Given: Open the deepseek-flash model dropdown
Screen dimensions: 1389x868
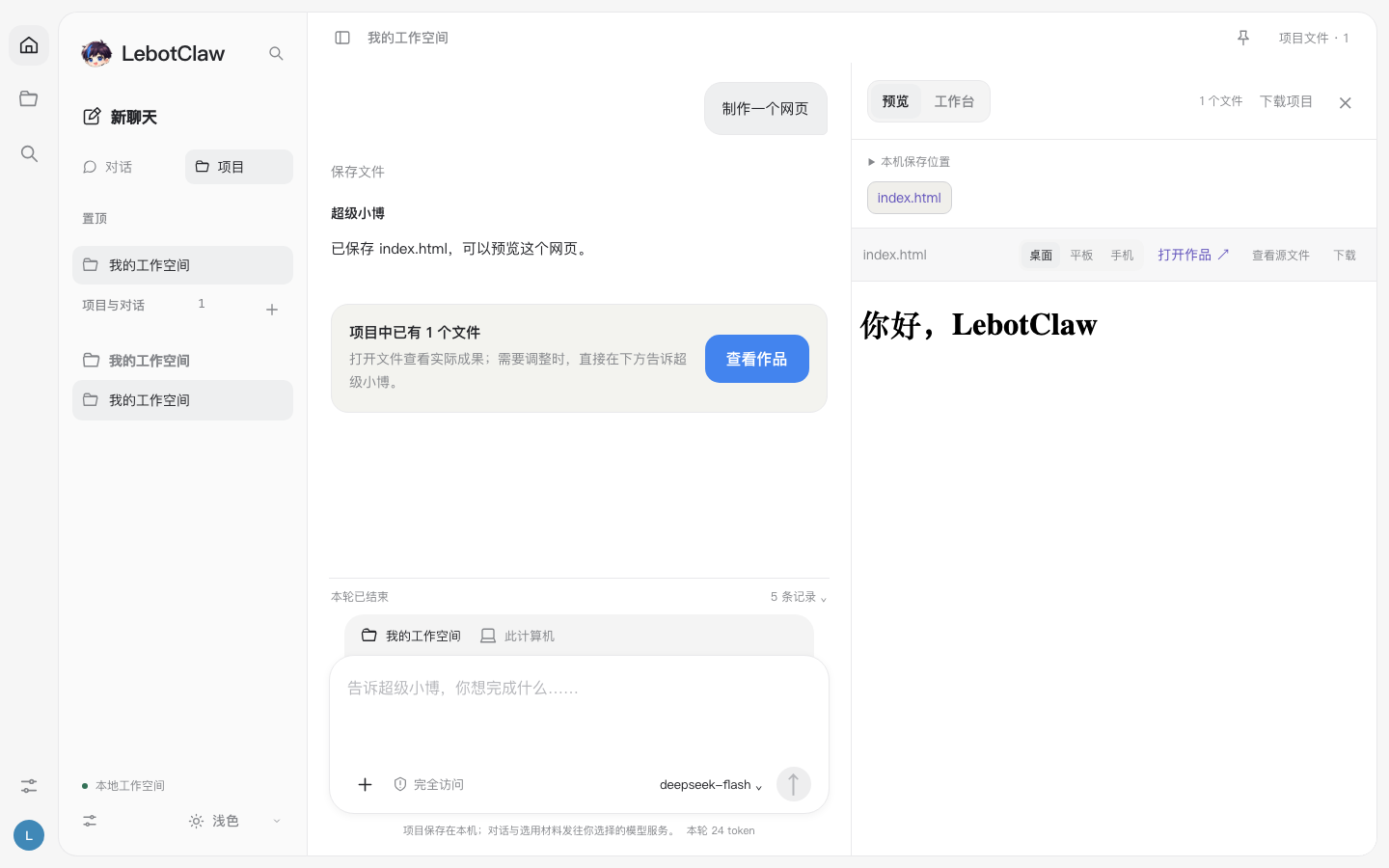Looking at the screenshot, I should tap(711, 785).
